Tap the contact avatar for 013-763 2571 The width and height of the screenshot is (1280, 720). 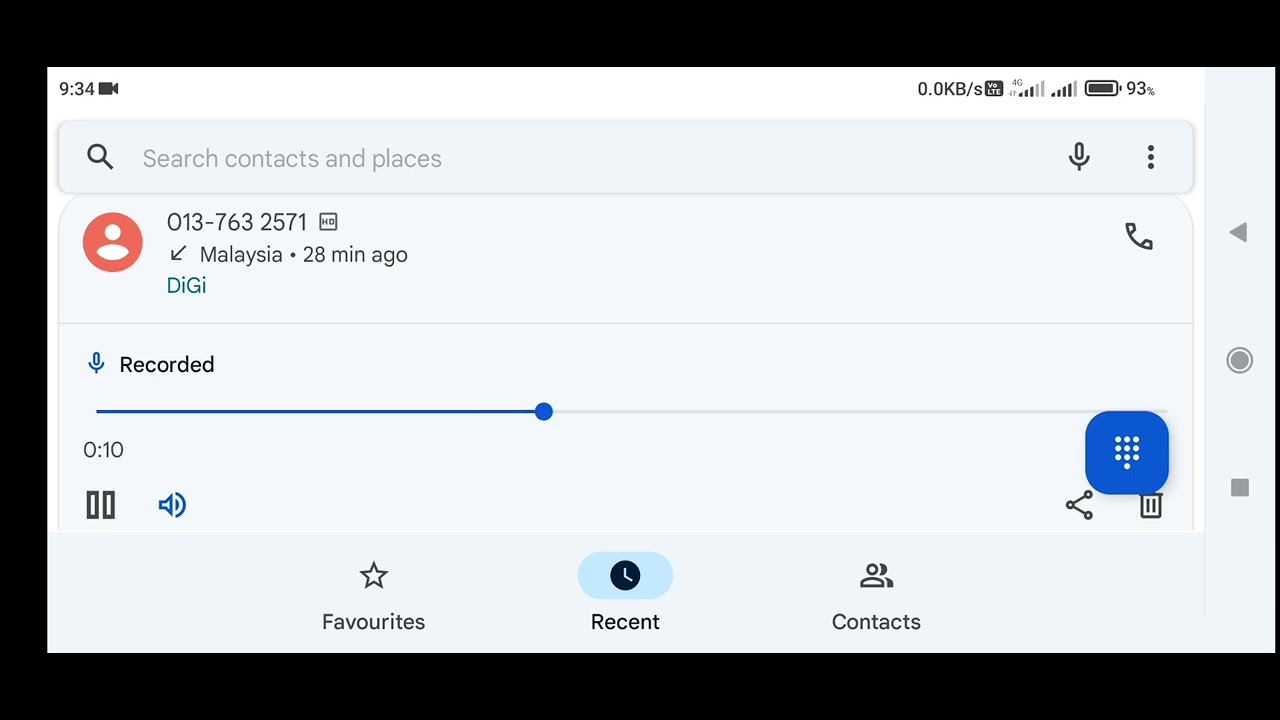click(112, 242)
